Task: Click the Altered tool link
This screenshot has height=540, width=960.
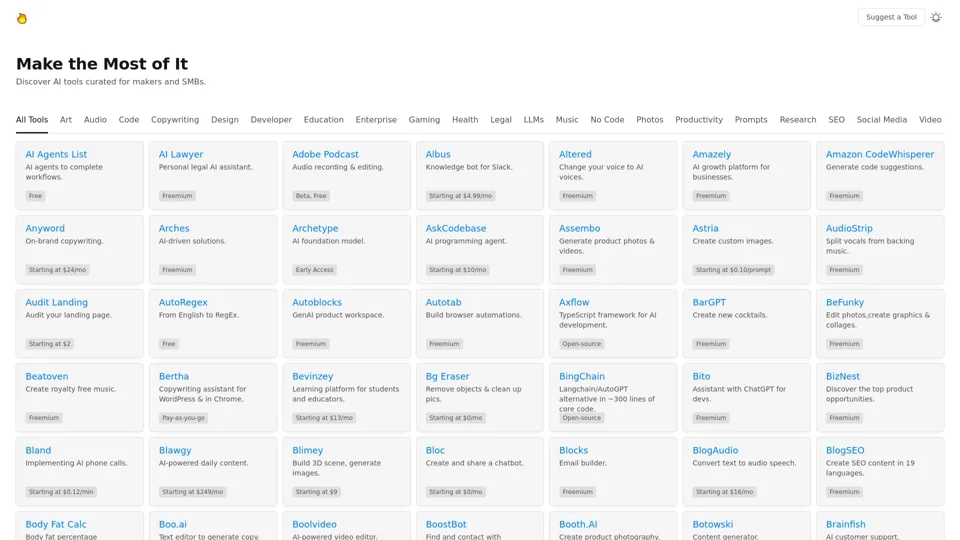Action: (x=575, y=154)
